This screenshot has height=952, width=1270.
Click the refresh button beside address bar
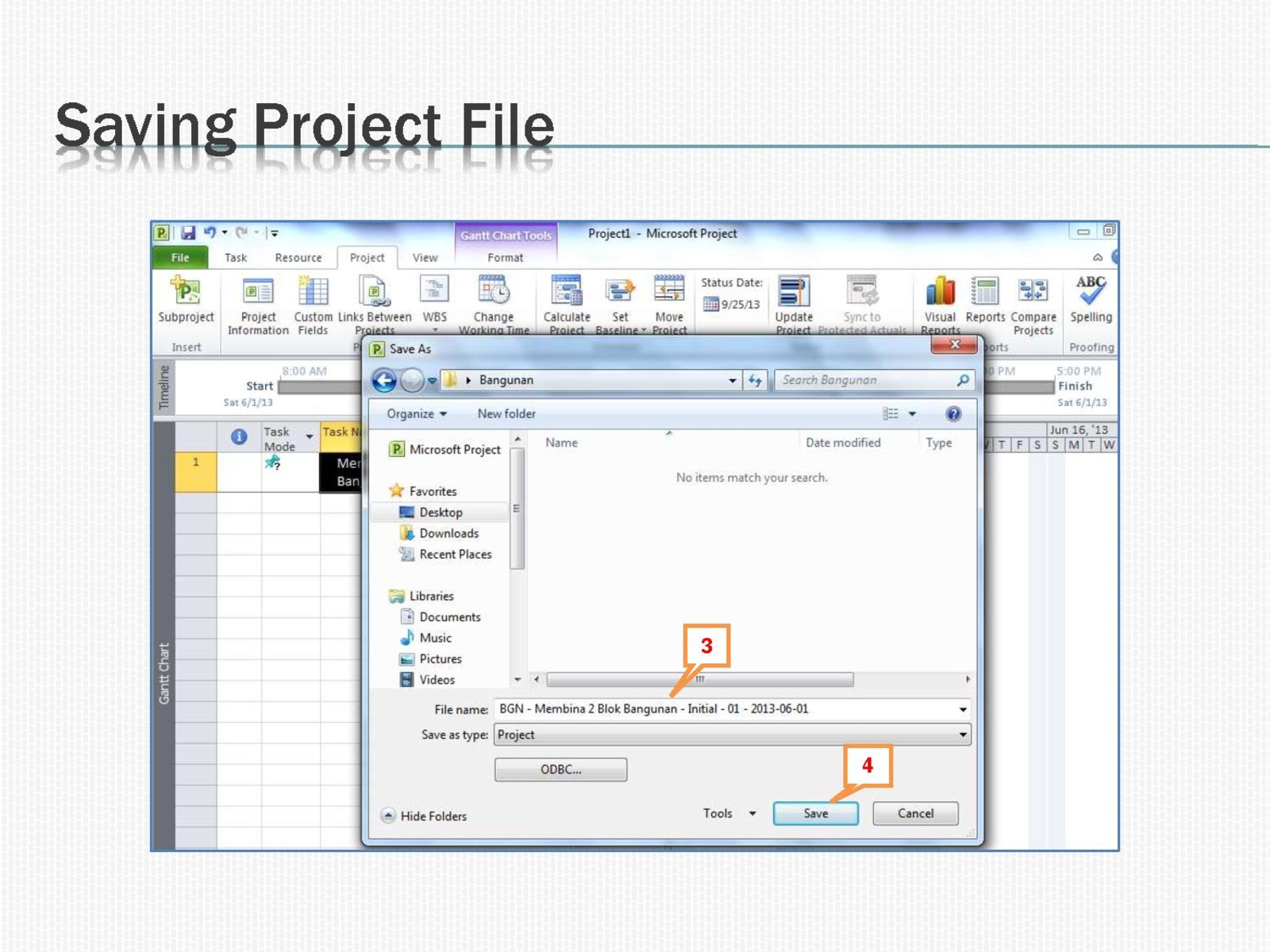pos(755,381)
